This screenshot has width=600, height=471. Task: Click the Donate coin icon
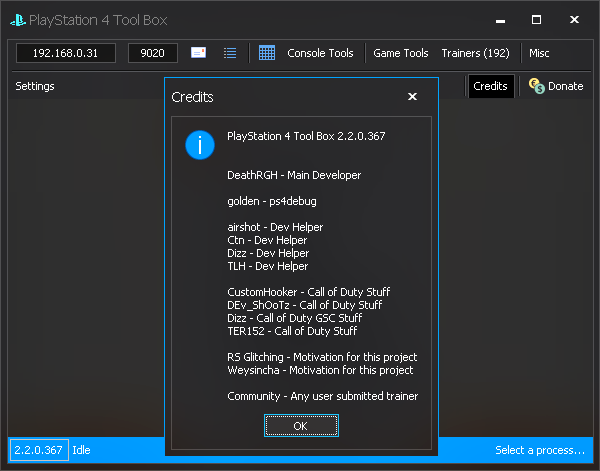tap(535, 86)
